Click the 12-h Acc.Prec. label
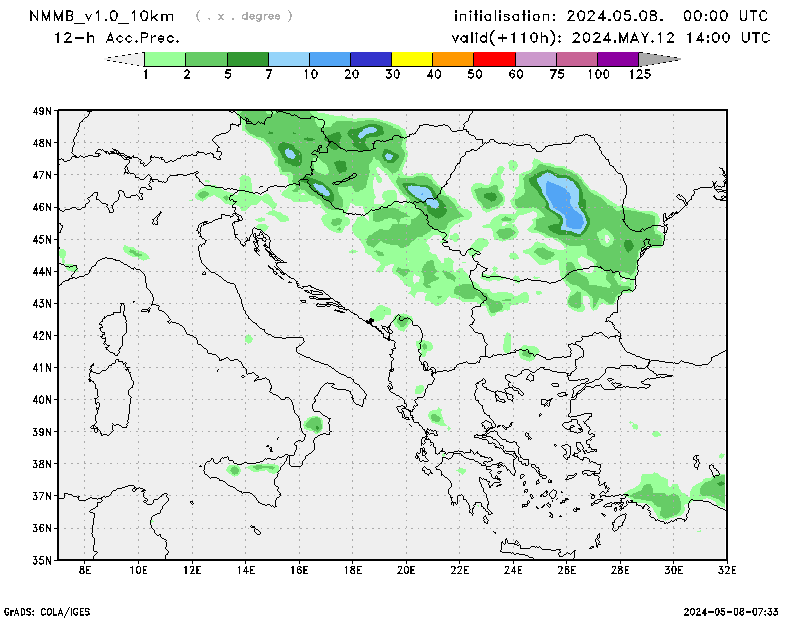The height and width of the screenshot is (618, 800). [x=117, y=37]
